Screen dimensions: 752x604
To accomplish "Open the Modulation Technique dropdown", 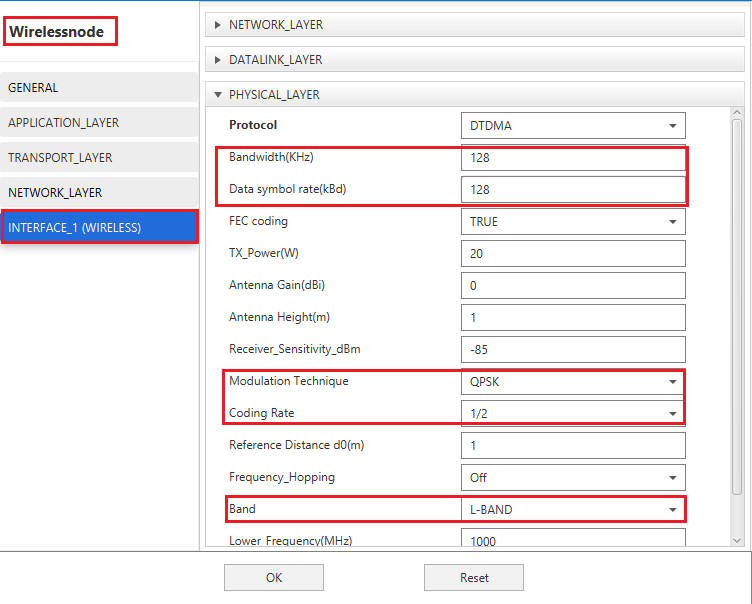I will [572, 381].
